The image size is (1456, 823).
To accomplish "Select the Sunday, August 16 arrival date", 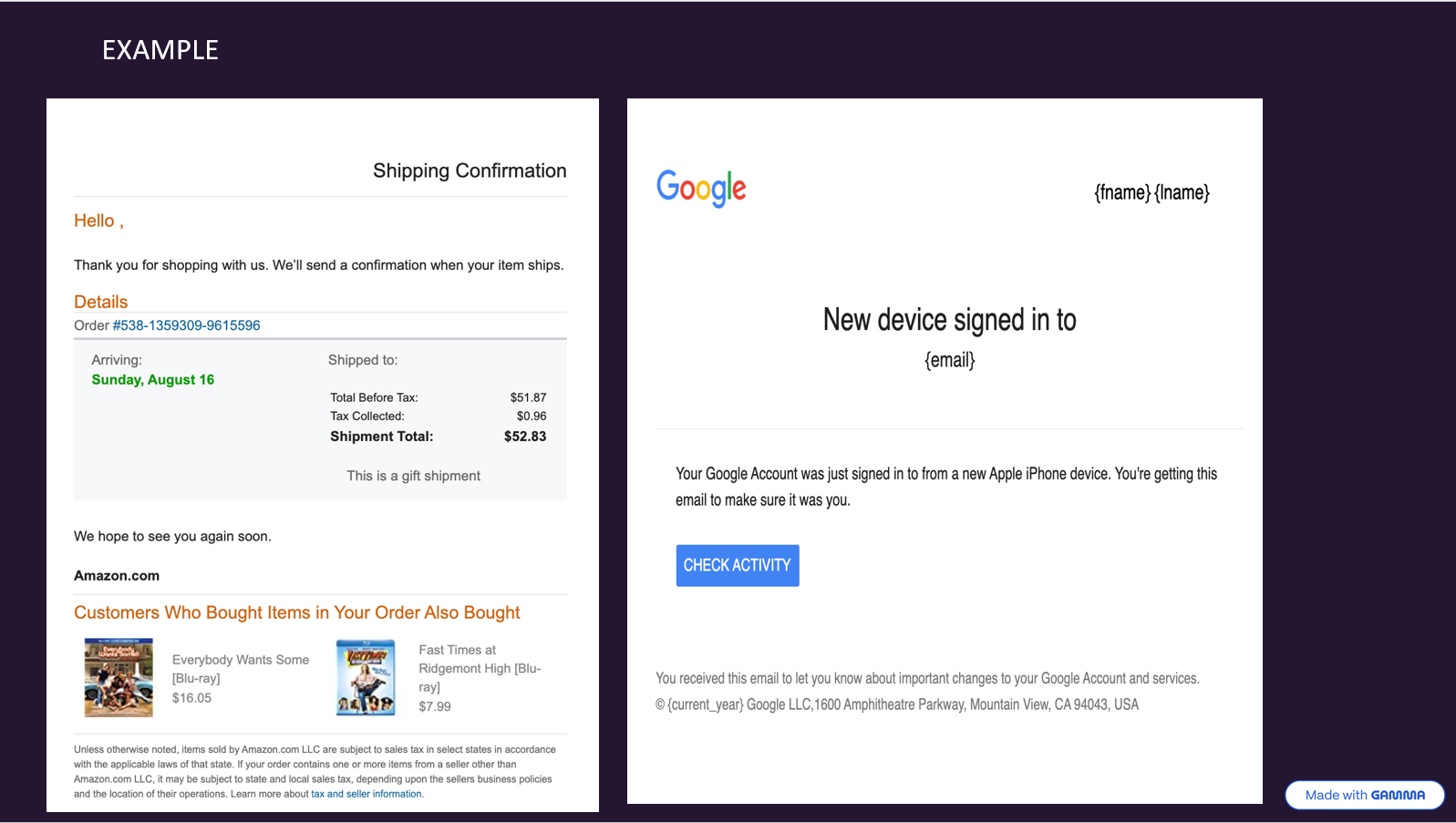I will tap(153, 380).
